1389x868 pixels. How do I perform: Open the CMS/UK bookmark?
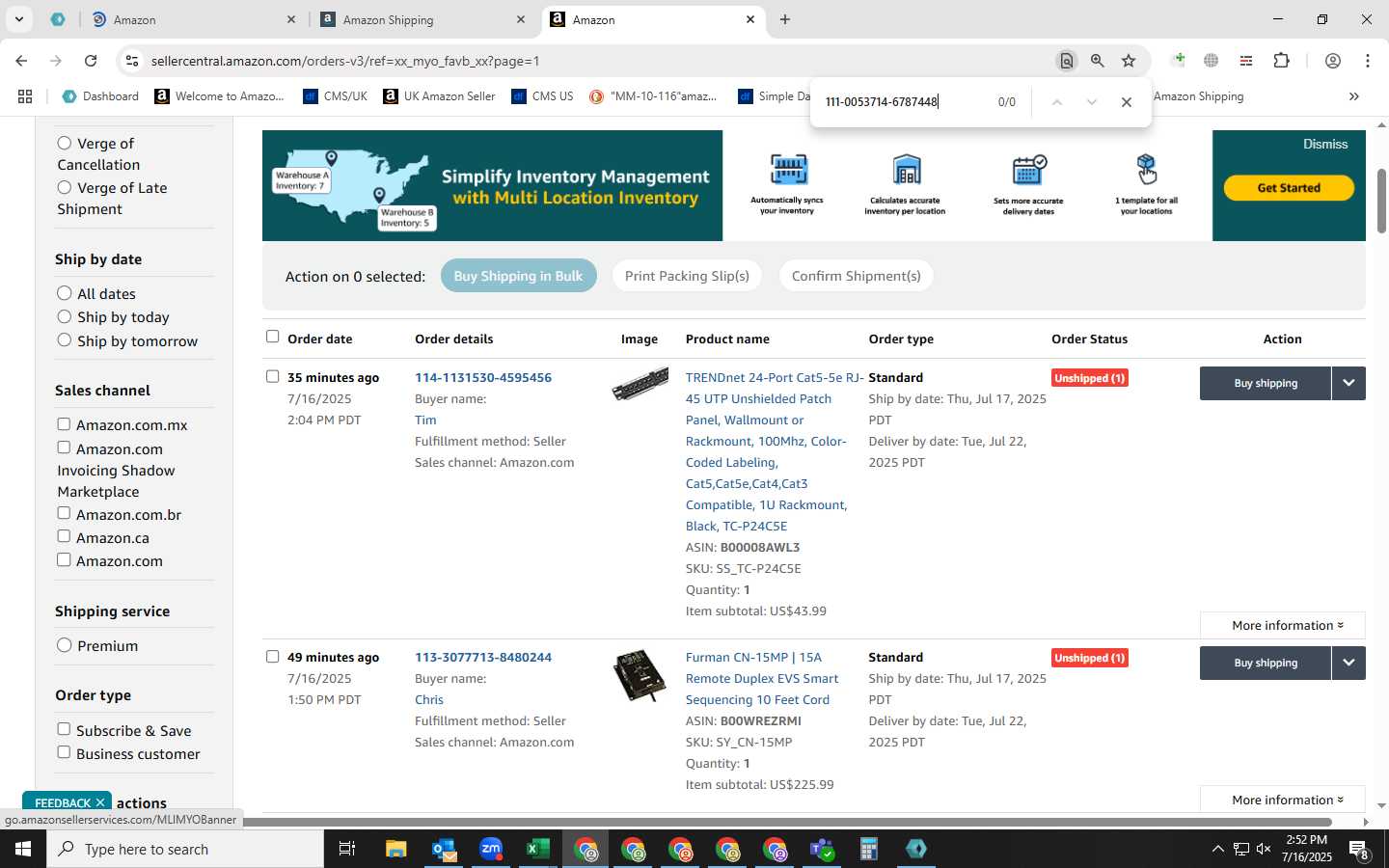335,96
